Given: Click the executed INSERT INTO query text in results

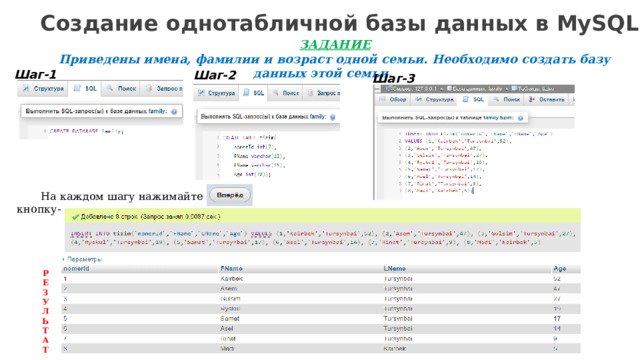Looking at the screenshot, I should coord(323,238).
